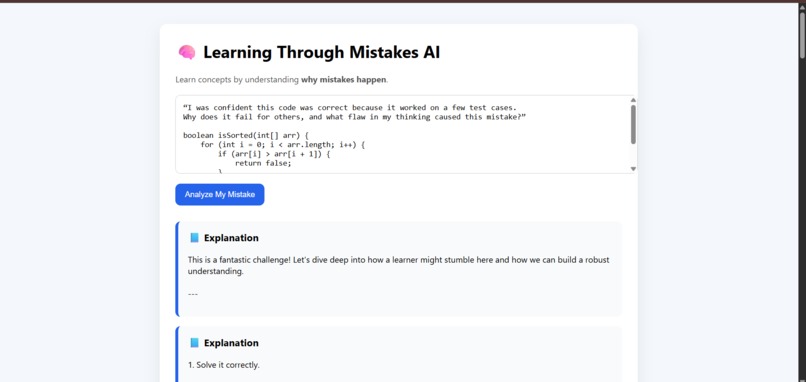
Task: Click the sentence starting 'Why does it fail'
Action: coord(354,117)
